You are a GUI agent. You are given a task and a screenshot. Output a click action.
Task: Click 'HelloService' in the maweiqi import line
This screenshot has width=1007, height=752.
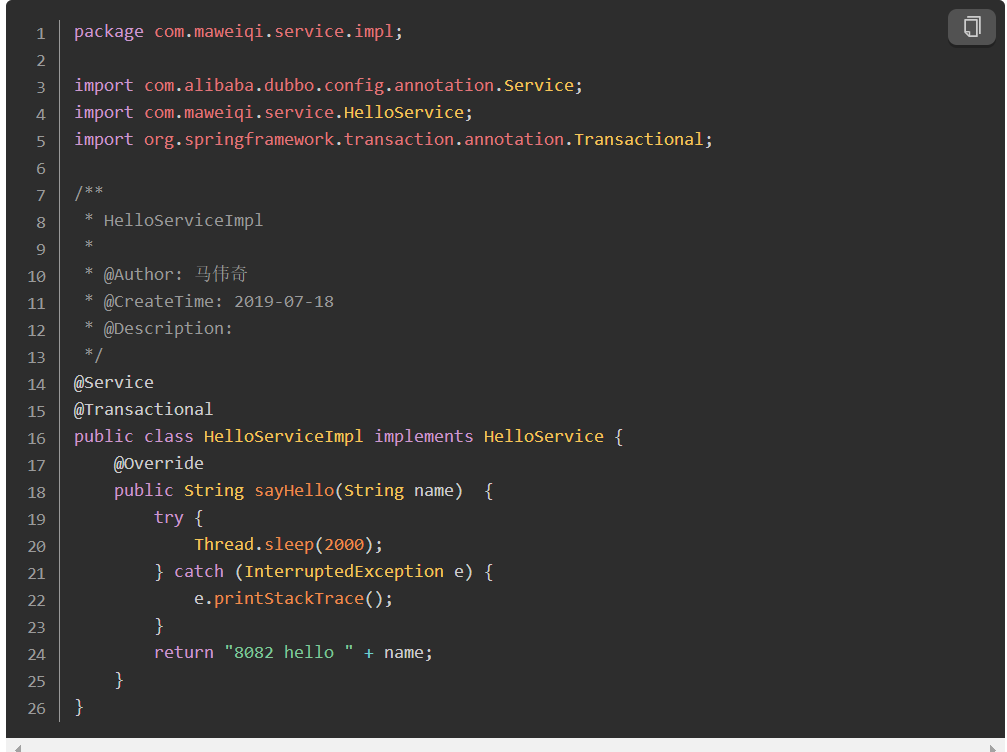tap(403, 112)
